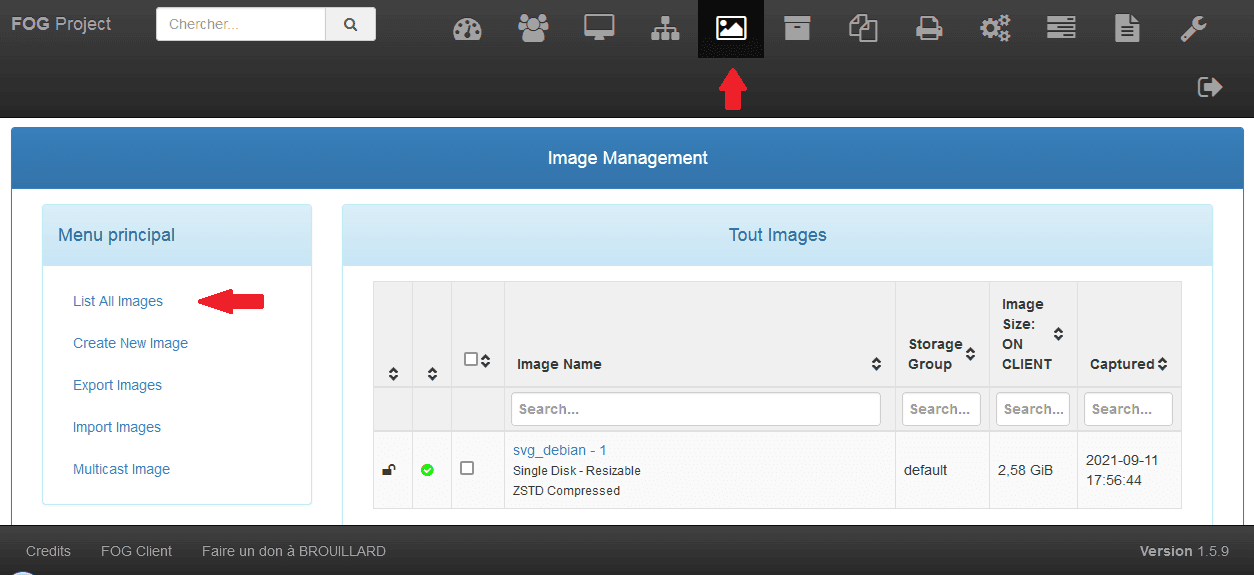Select List All Images menu entry

(118, 301)
